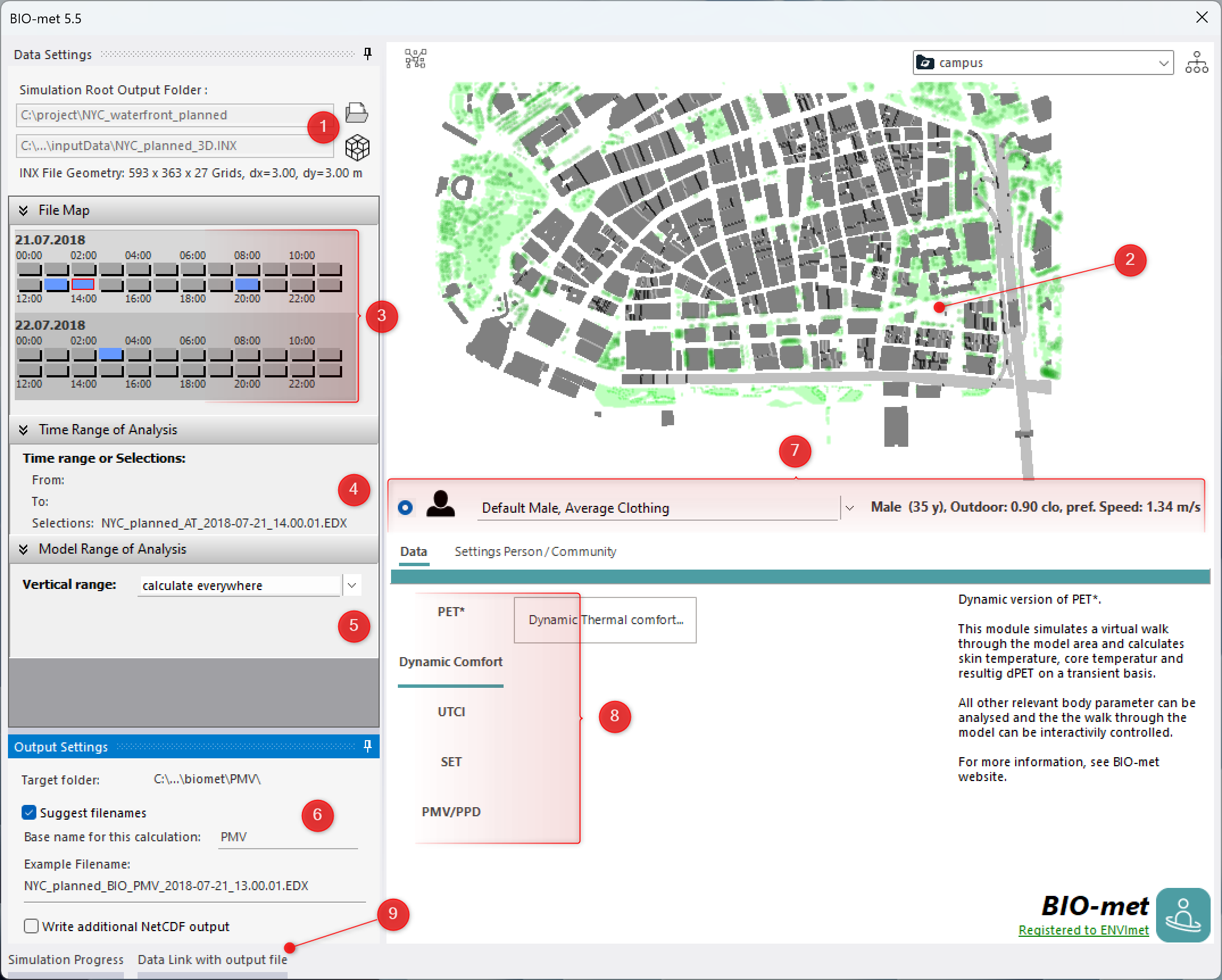Select the radio button beside the person icon
This screenshot has height=980, width=1222.
[405, 507]
